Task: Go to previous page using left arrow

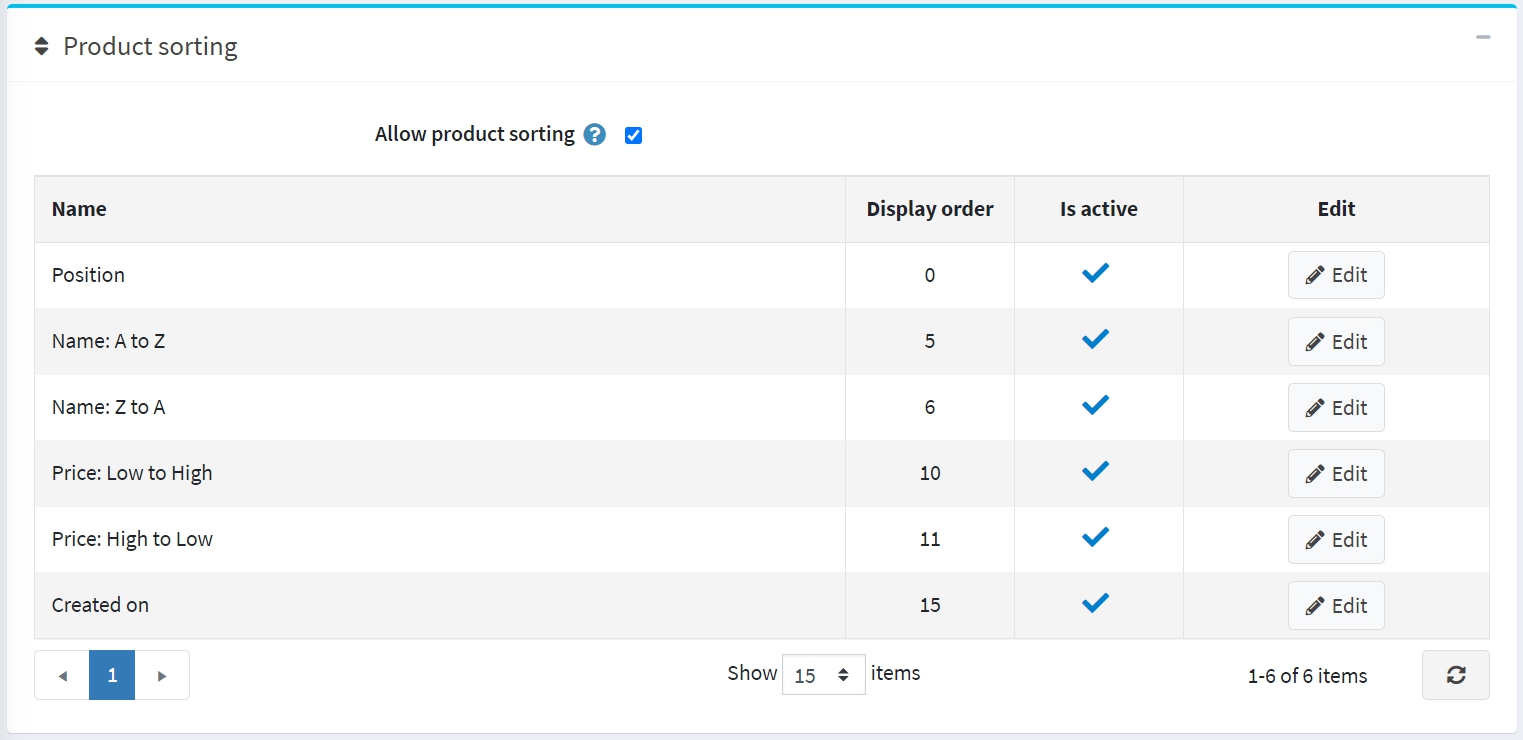Action: tap(62, 676)
